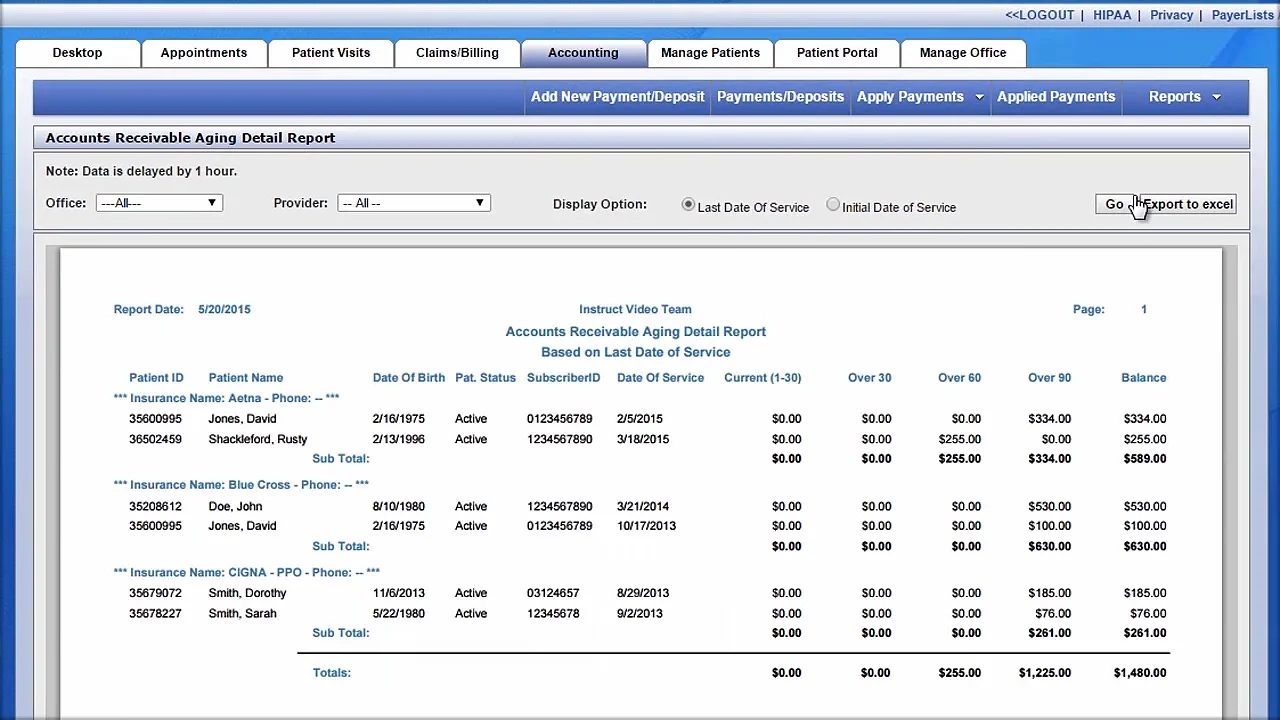Open the Office dropdown selector

click(x=159, y=203)
